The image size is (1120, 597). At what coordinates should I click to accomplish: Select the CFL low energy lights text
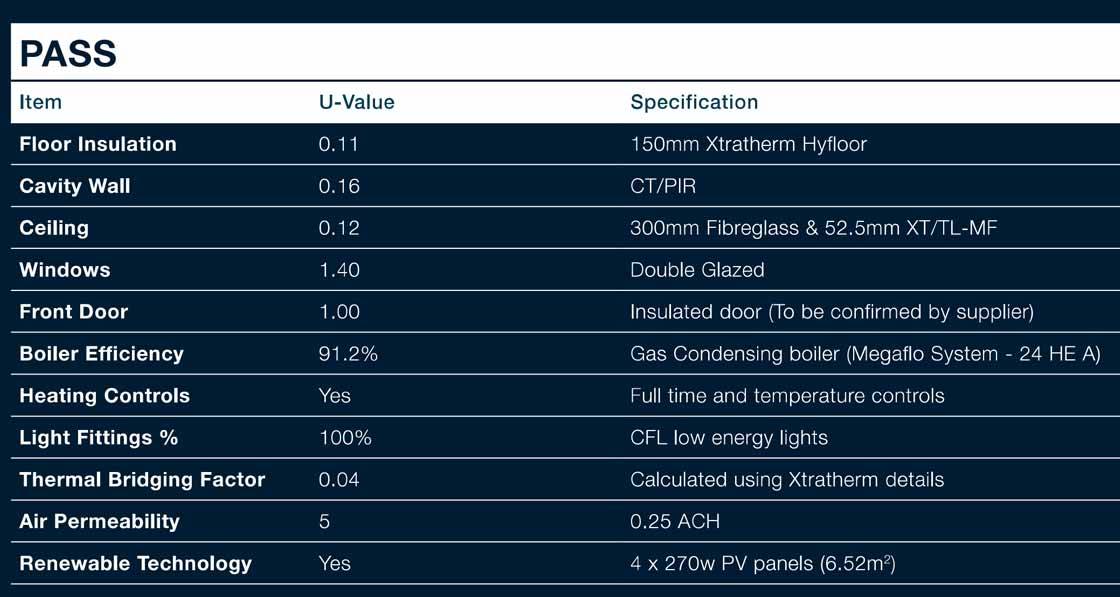click(x=729, y=438)
